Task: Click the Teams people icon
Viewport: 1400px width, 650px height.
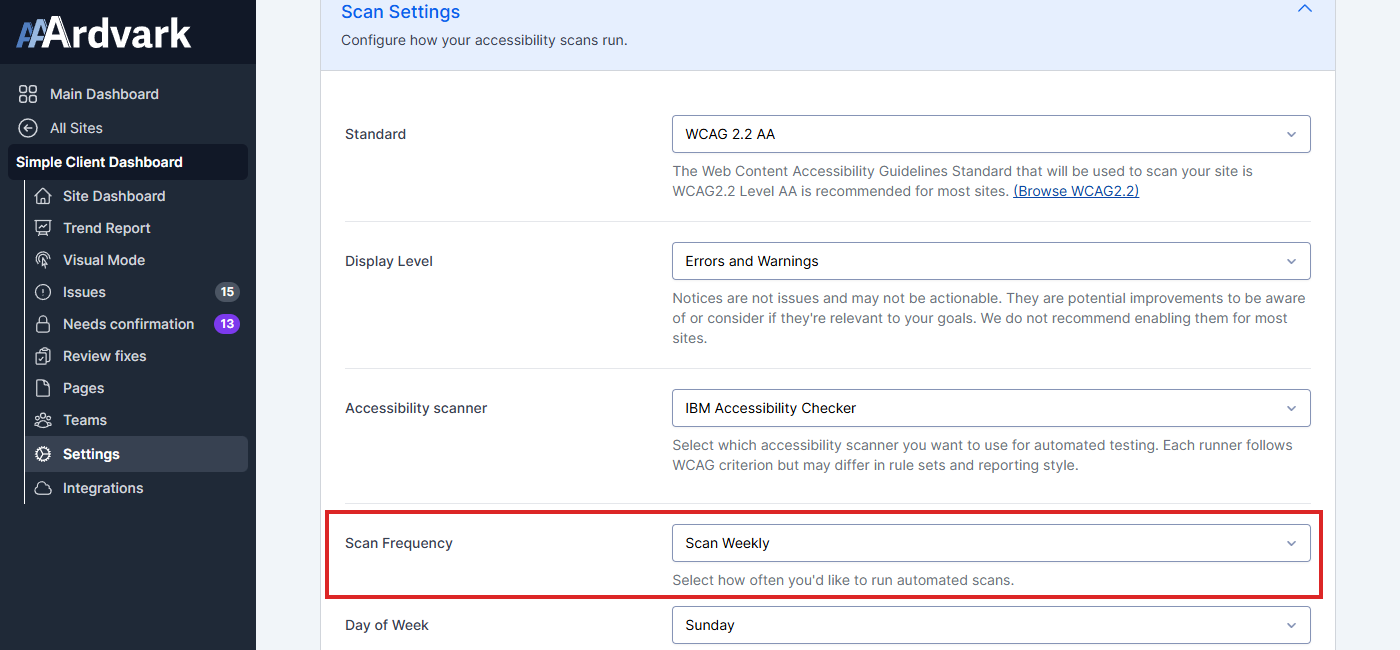Action: [43, 420]
